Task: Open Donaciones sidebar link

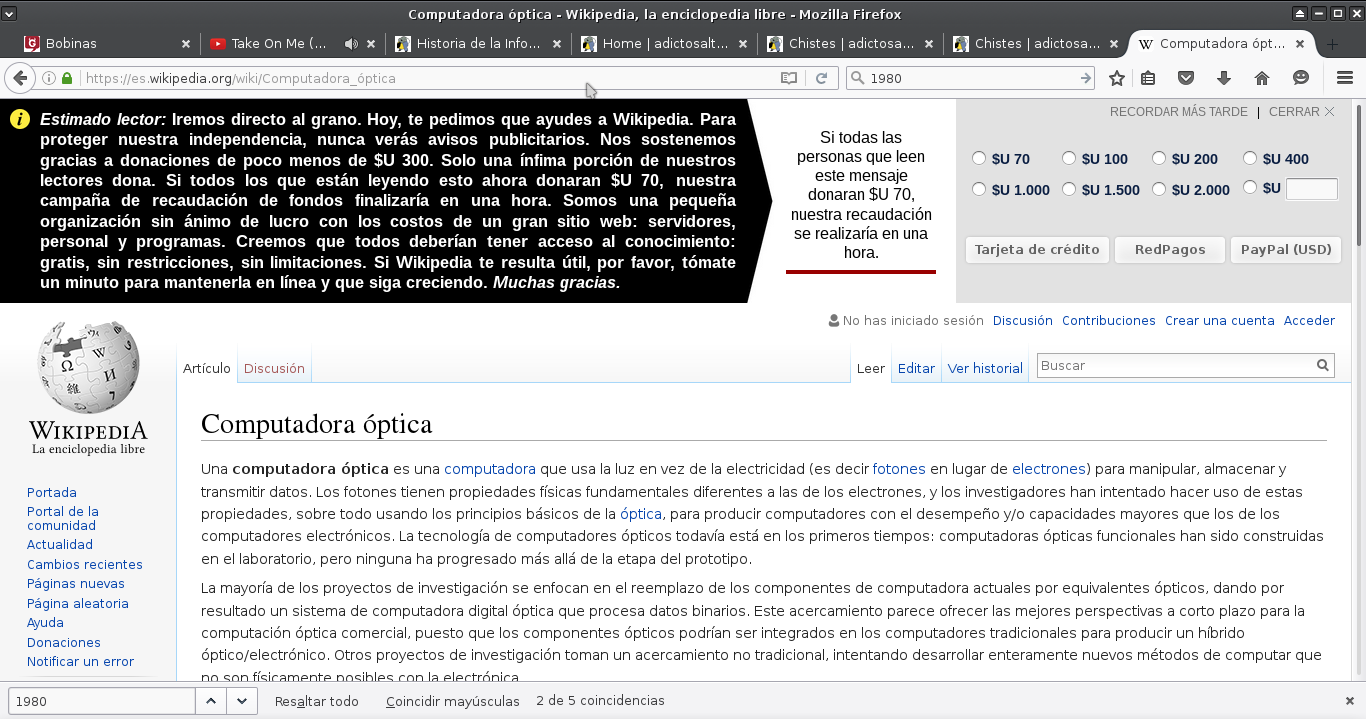Action: pos(64,642)
